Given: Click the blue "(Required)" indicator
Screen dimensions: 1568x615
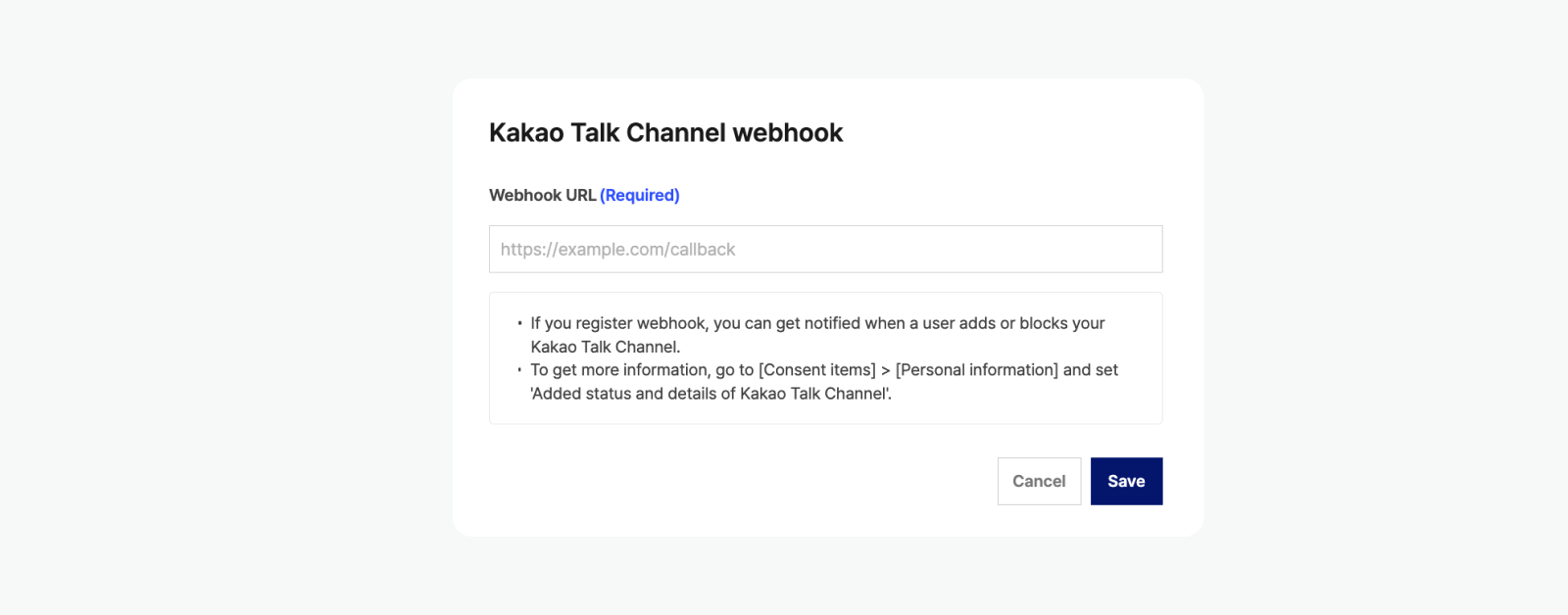Looking at the screenshot, I should coord(640,196).
